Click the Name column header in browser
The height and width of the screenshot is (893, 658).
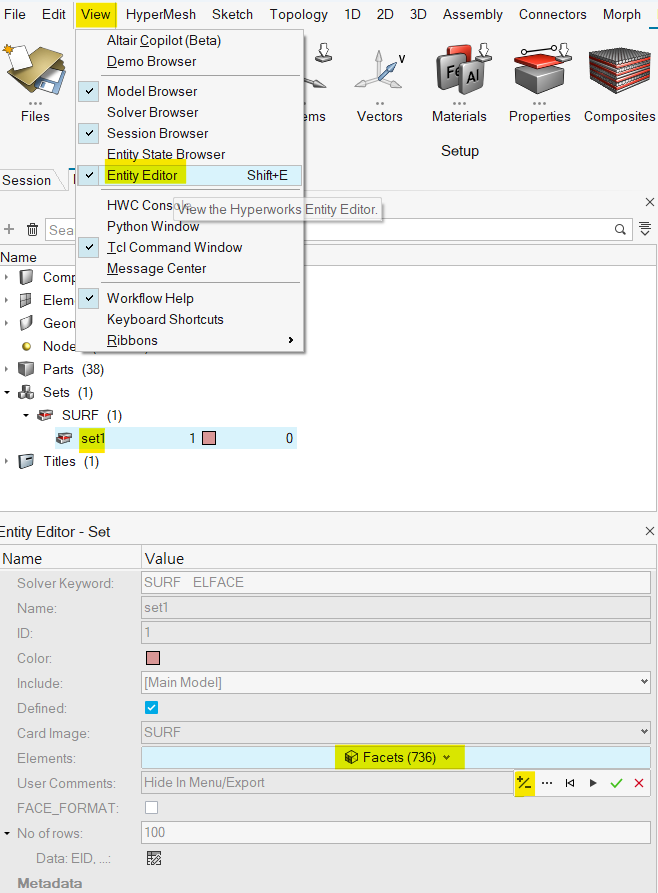pyautogui.click(x=18, y=257)
